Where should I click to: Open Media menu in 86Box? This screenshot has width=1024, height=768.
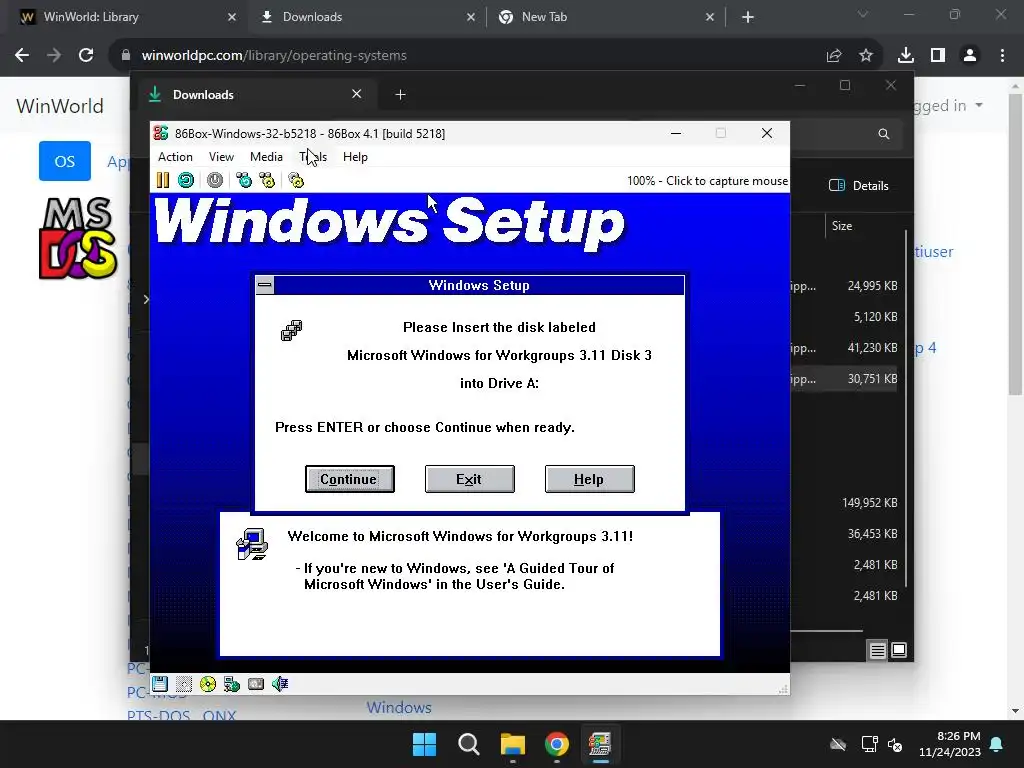[x=266, y=157]
